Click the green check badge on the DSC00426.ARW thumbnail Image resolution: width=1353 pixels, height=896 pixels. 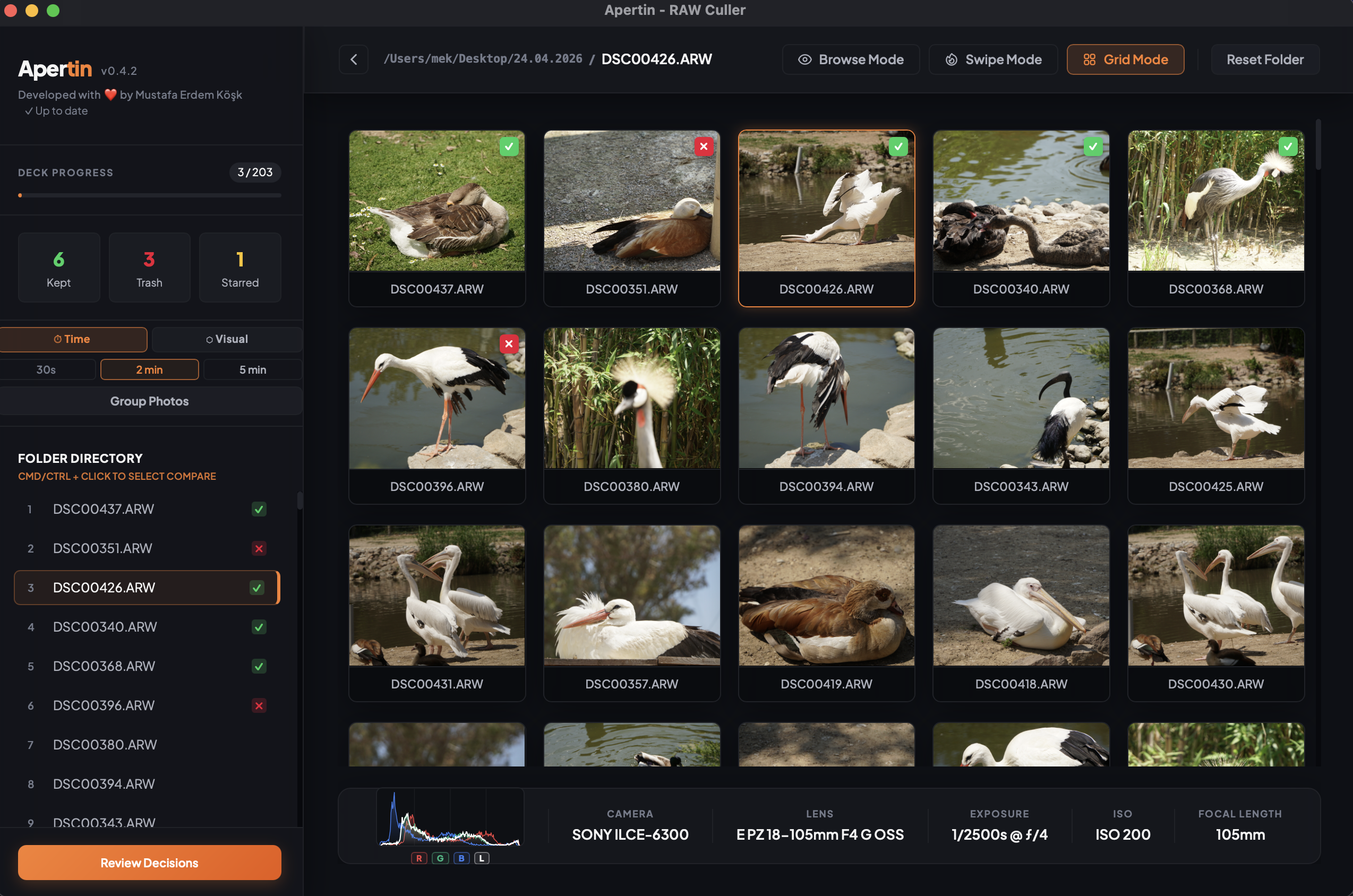click(x=898, y=147)
